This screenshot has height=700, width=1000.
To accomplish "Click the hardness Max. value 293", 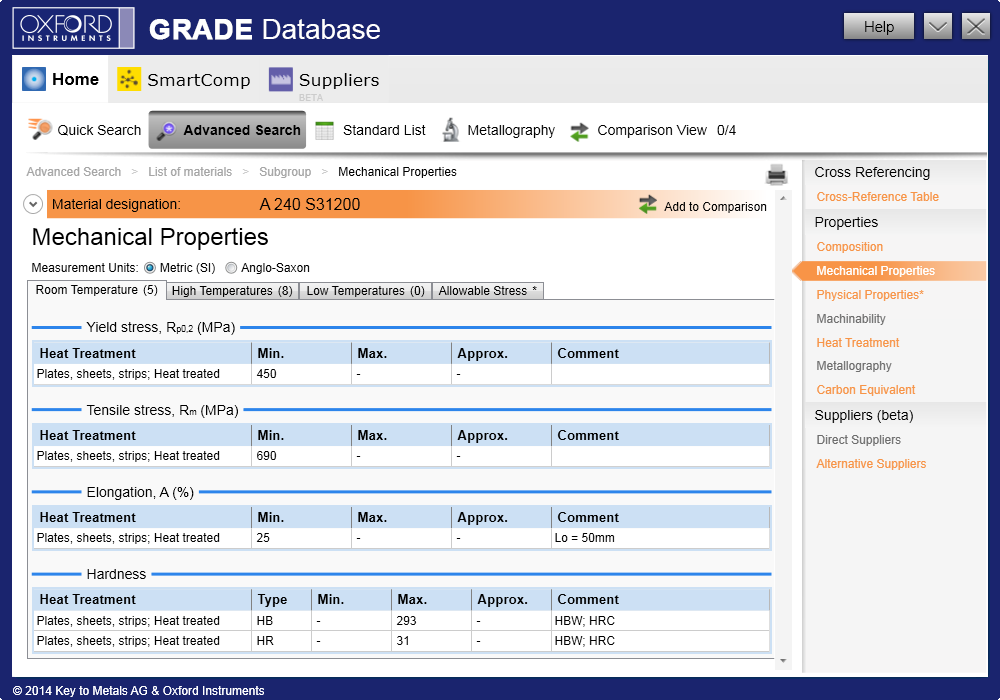I will tap(406, 621).
